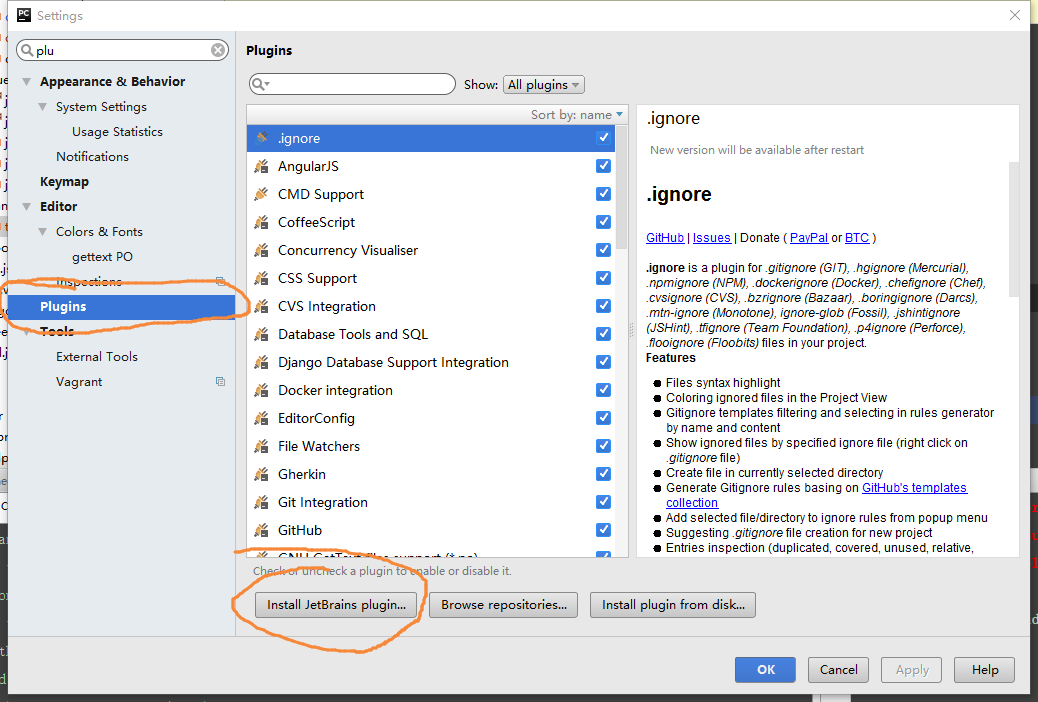Open Vagrant settings
Screen dimensions: 1038x702
coord(79,382)
